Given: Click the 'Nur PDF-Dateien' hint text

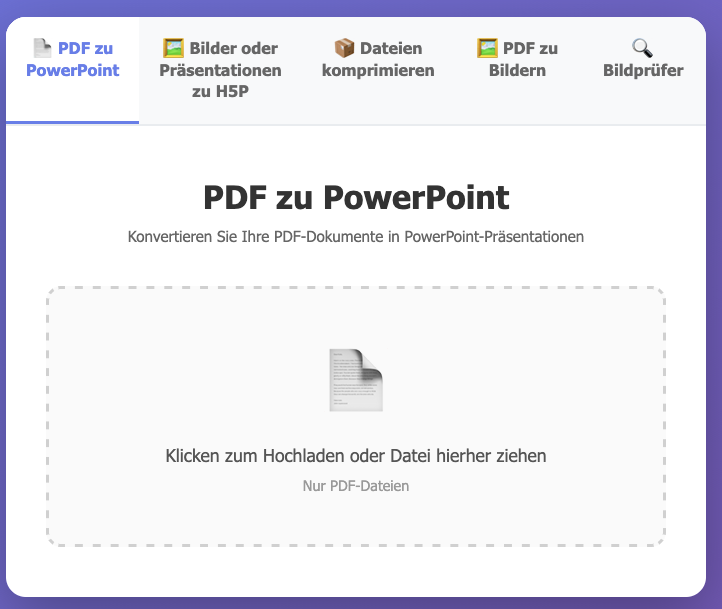Looking at the screenshot, I should [x=356, y=486].
